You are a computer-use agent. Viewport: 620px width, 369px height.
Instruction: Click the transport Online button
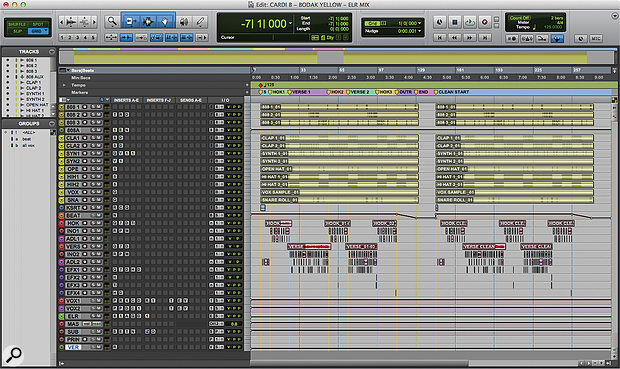point(439,22)
